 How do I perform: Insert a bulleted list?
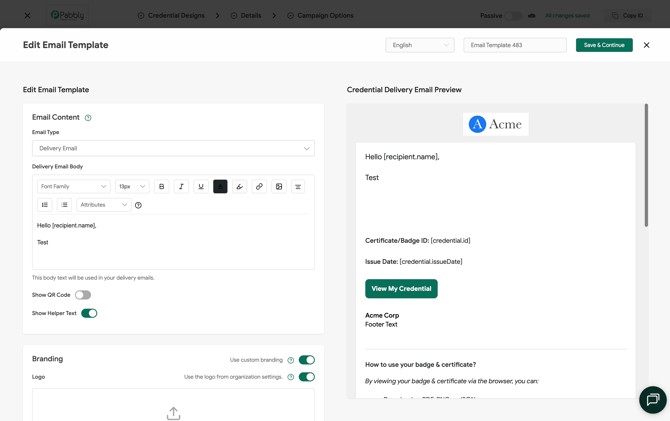point(64,205)
